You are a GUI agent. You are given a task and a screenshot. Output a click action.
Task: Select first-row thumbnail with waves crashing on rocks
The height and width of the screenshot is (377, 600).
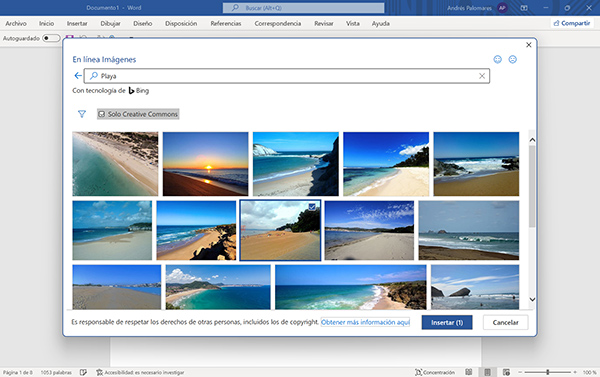[x=476, y=164]
